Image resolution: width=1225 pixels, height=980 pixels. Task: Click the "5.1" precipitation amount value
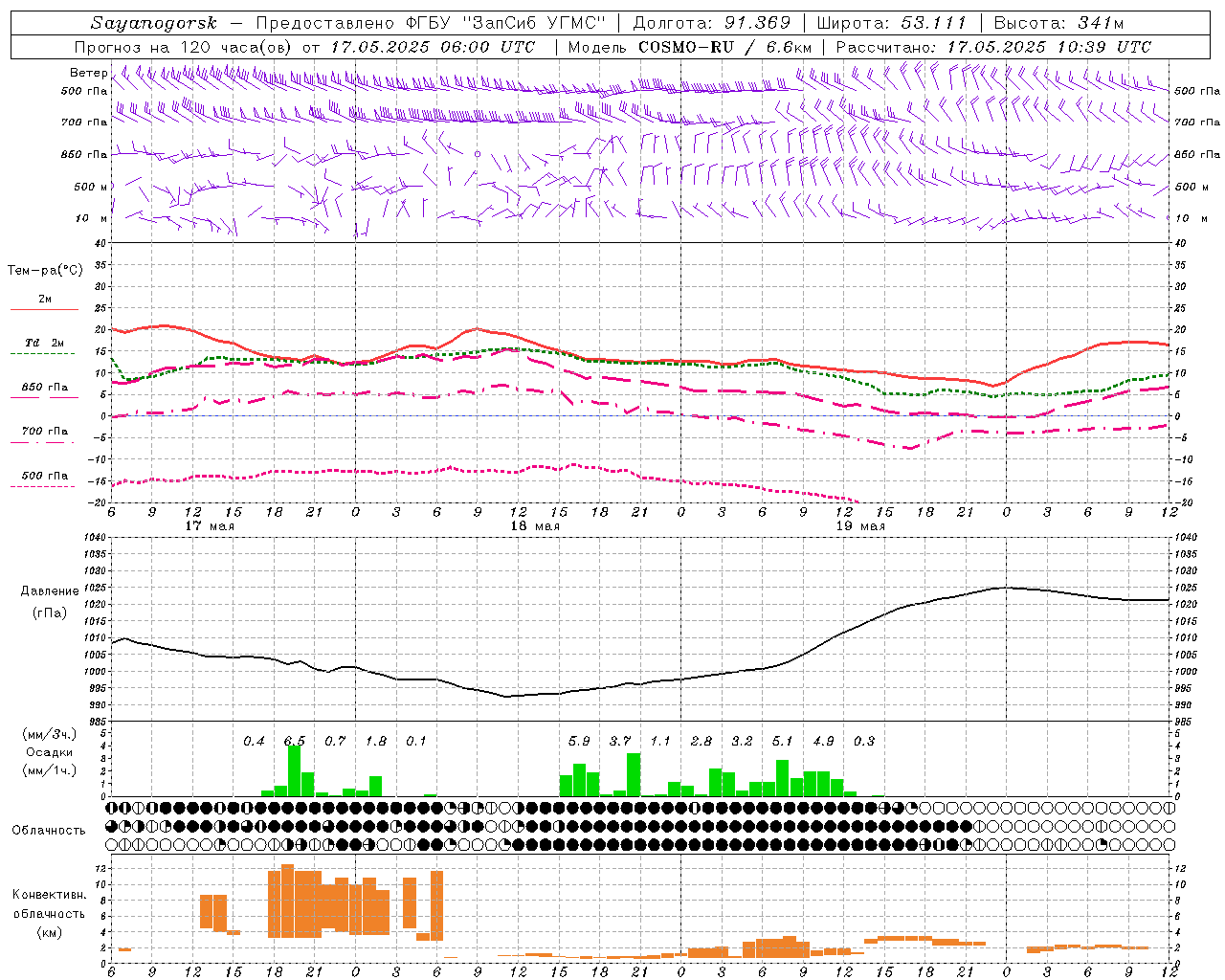click(x=783, y=741)
